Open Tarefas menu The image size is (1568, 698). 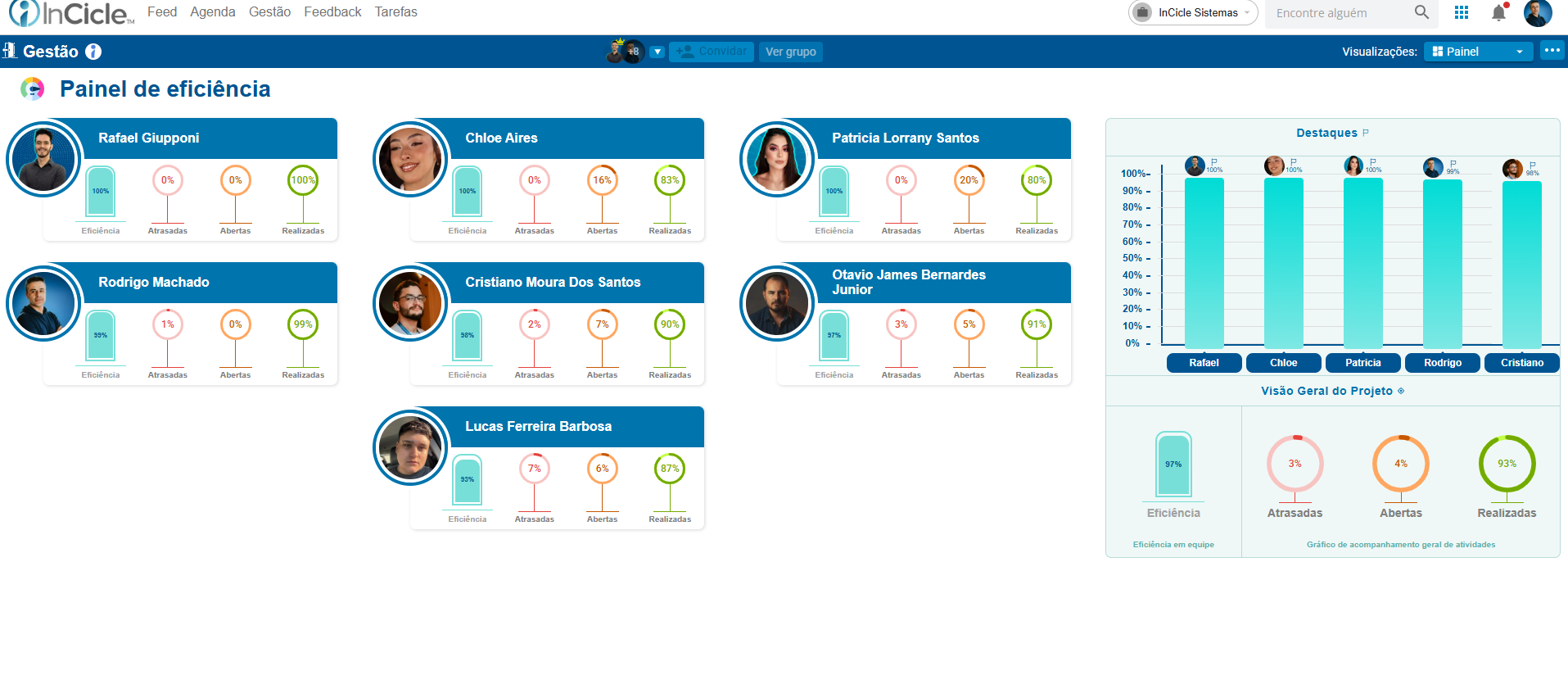[x=396, y=11]
